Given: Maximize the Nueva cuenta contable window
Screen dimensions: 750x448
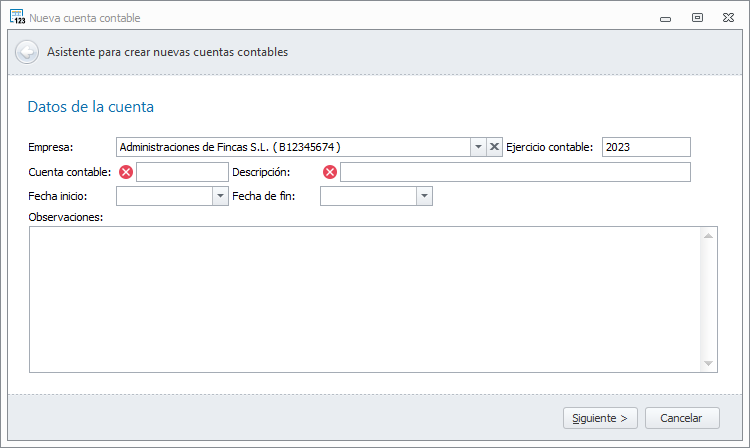Looking at the screenshot, I should coord(698,18).
